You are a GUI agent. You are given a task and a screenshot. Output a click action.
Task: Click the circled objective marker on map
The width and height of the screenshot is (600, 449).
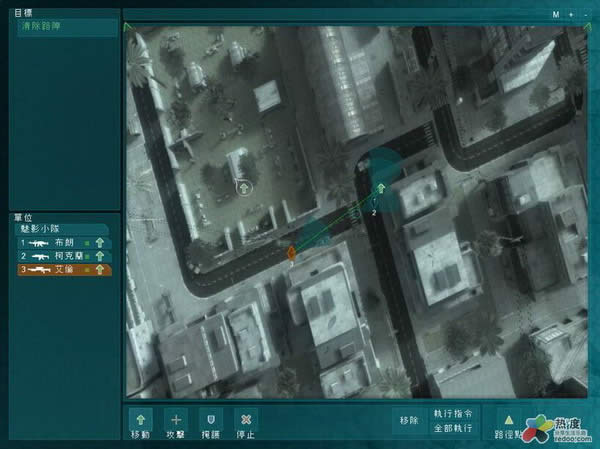[242, 186]
